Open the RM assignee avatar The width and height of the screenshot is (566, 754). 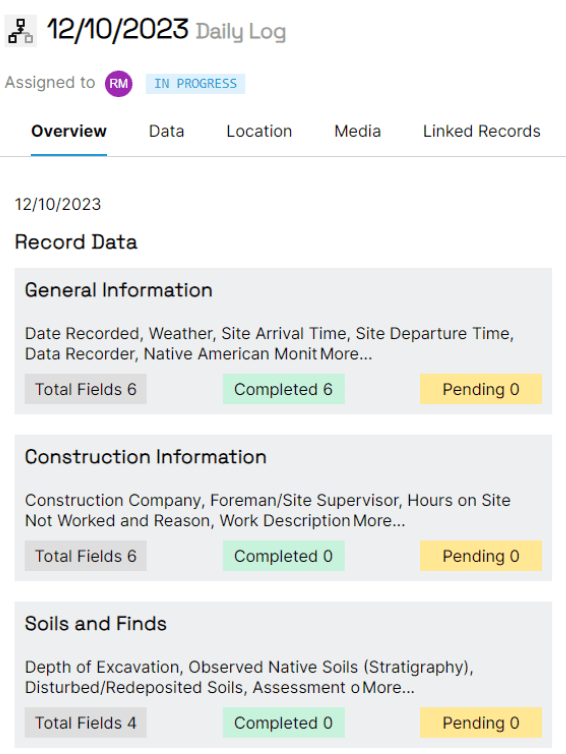119,84
